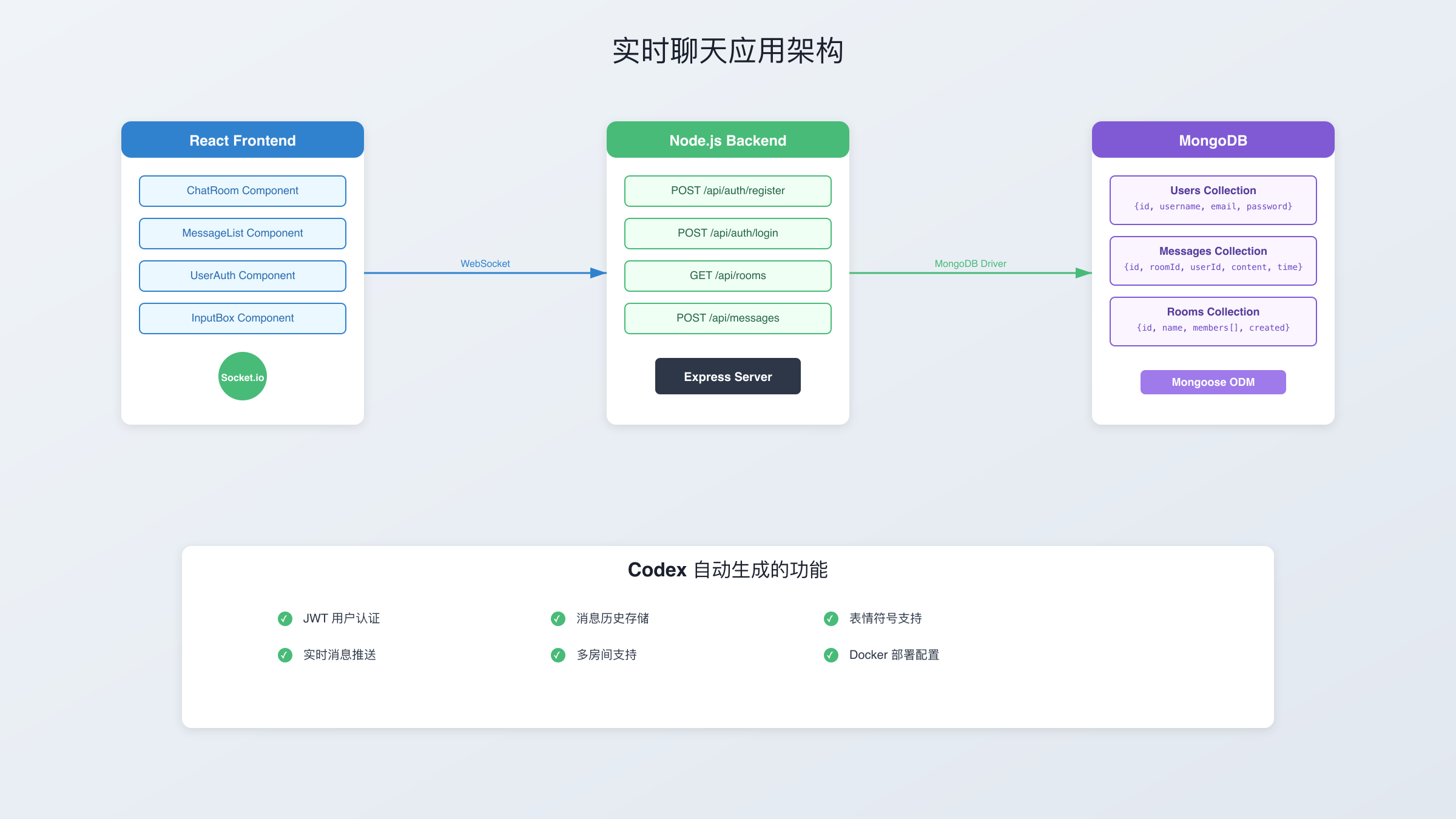Click the text 消息历史存储

613,619
